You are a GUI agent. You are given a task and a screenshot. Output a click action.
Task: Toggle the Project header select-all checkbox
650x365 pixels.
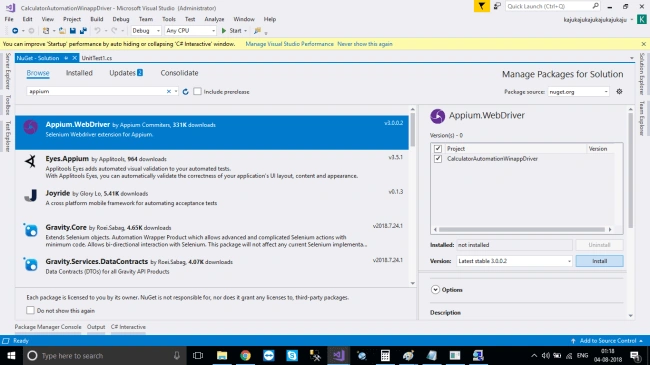pyautogui.click(x=437, y=148)
